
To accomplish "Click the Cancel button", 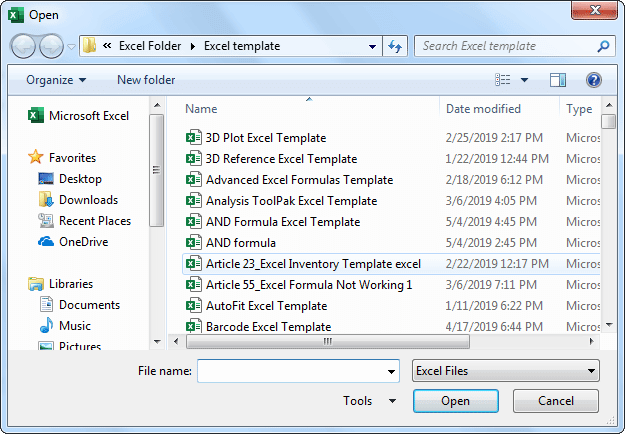I will pyautogui.click(x=556, y=401).
